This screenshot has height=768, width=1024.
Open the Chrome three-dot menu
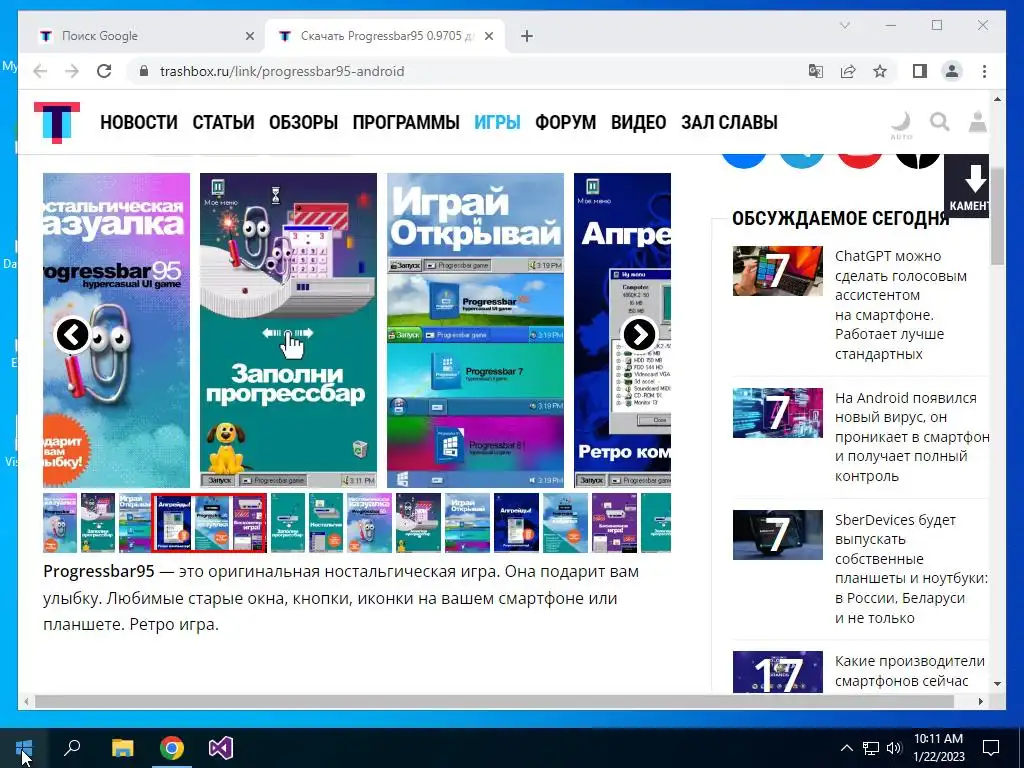pyautogui.click(x=984, y=71)
